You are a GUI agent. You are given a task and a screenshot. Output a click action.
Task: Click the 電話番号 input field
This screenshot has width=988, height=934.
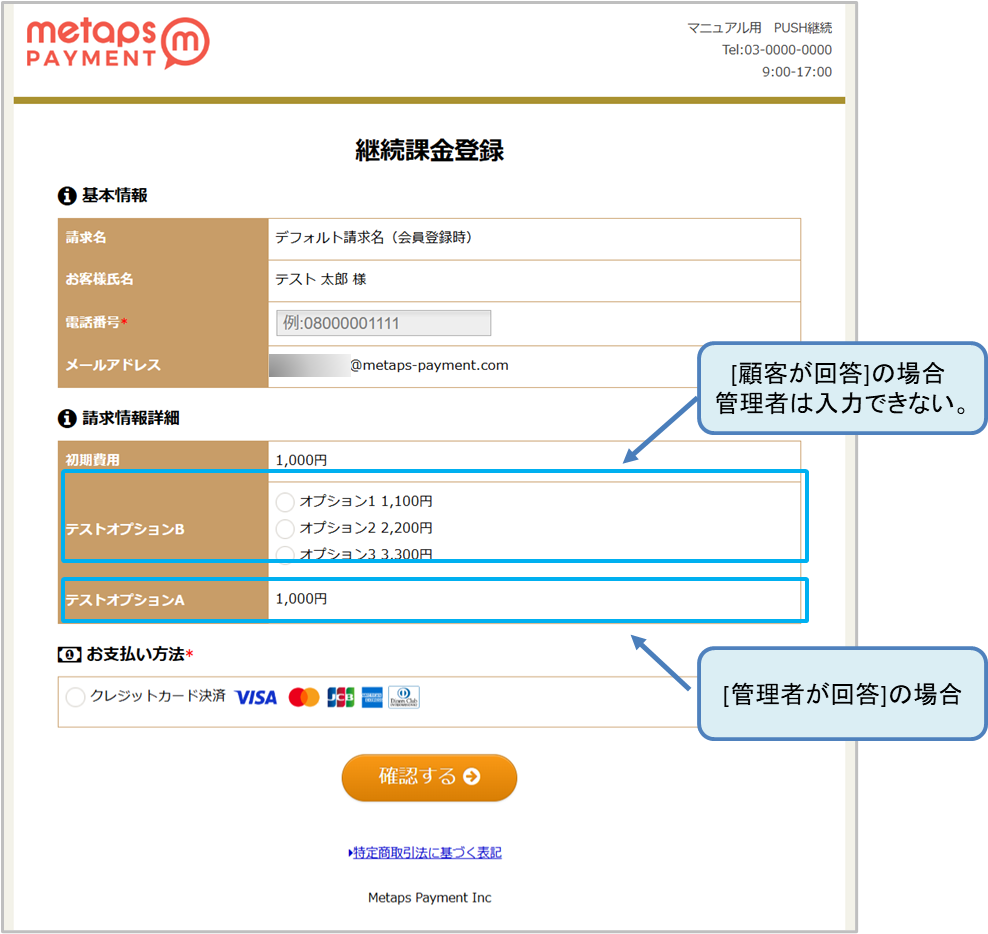383,323
